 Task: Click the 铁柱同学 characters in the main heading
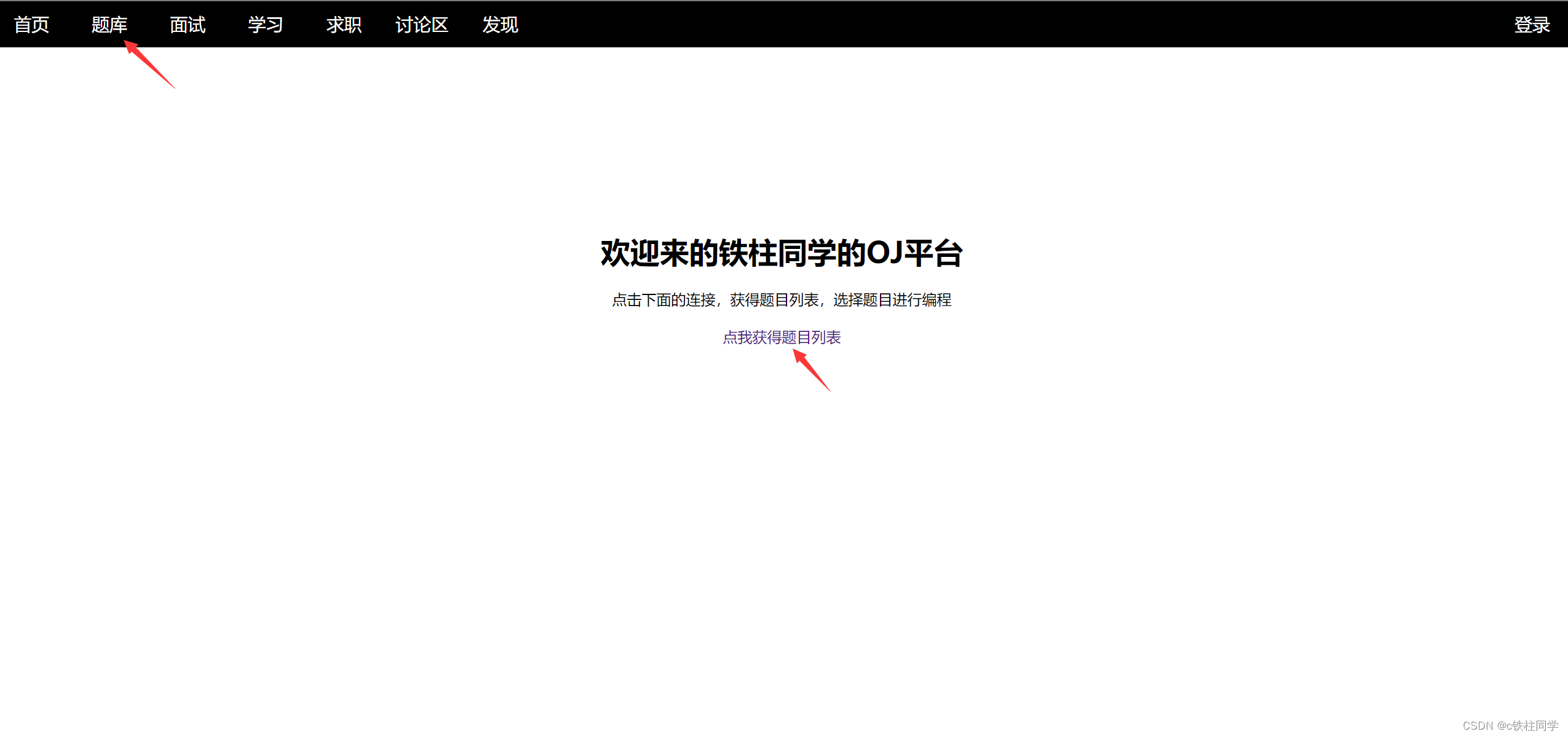[777, 253]
